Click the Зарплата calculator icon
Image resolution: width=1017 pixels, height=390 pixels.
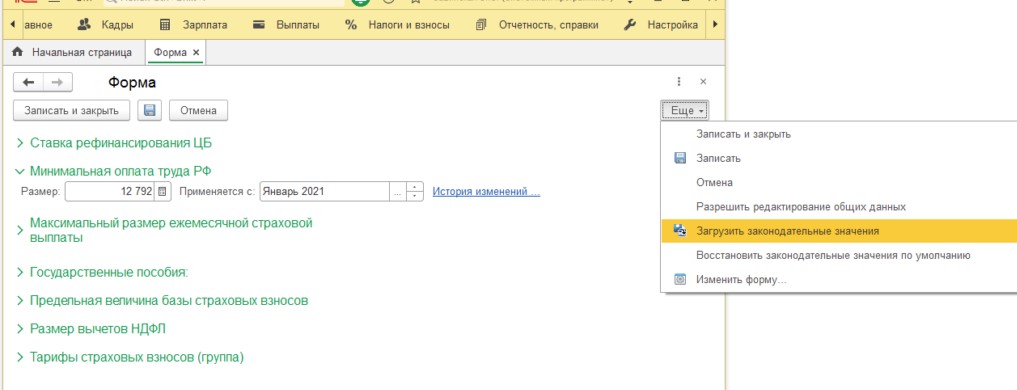pyautogui.click(x=165, y=25)
